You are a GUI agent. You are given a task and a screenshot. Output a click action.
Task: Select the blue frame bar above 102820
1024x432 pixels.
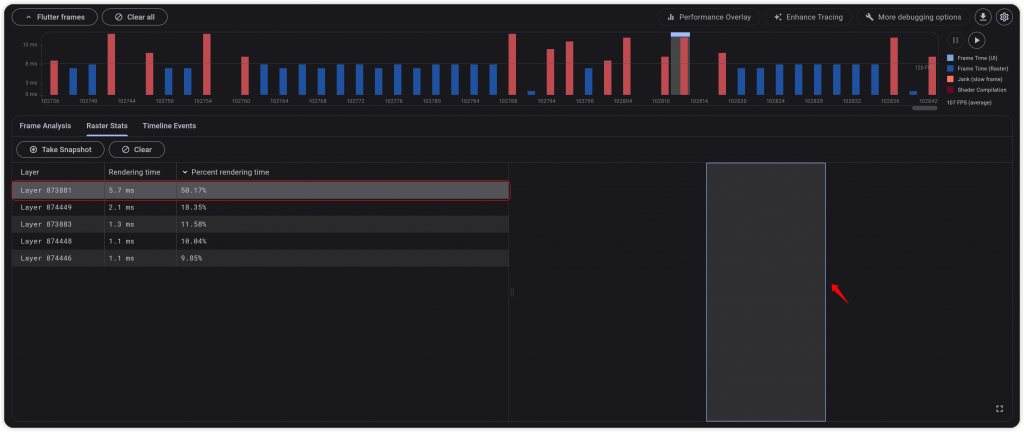(x=741, y=82)
